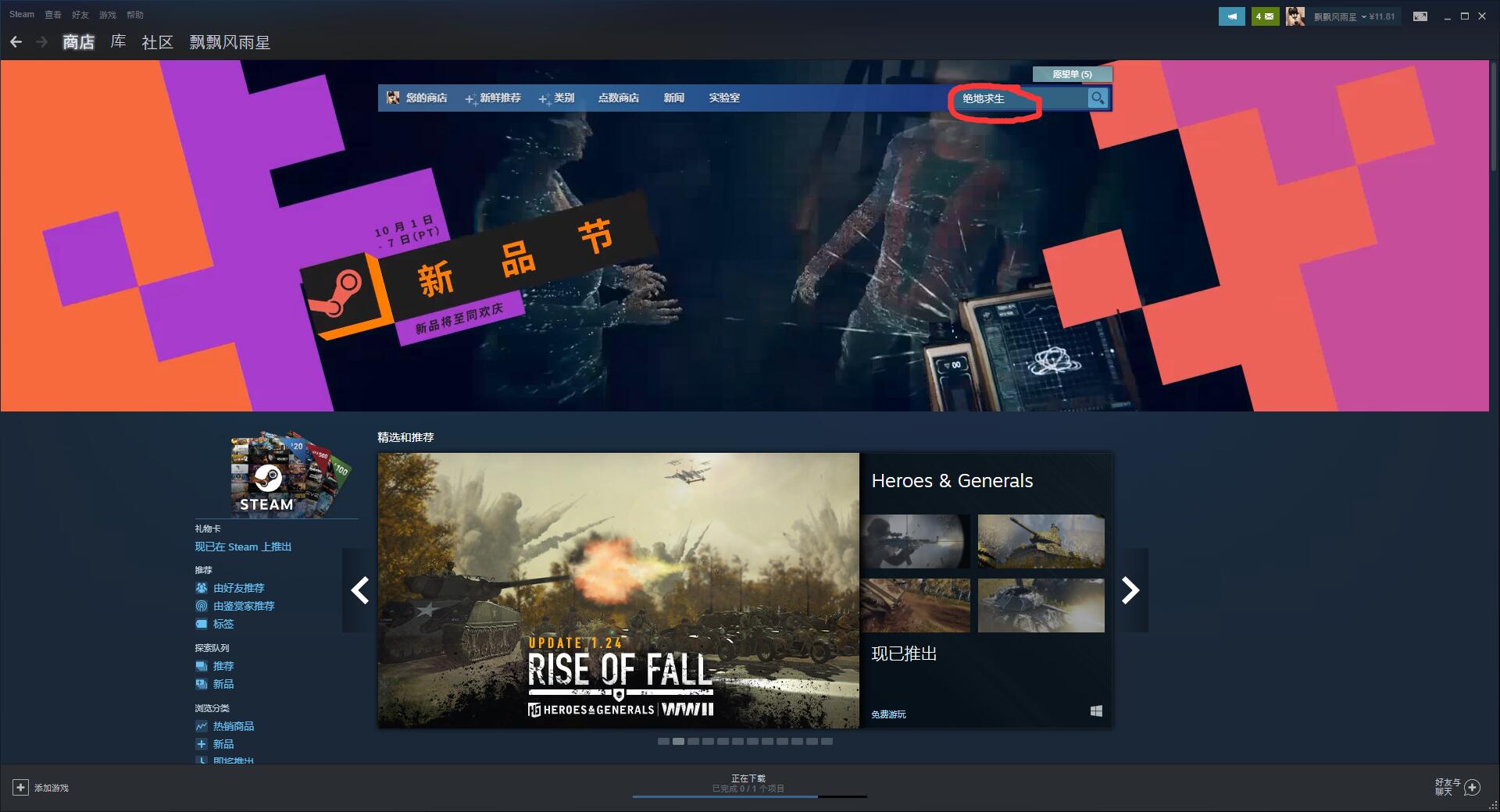Image resolution: width=1500 pixels, height=812 pixels.
Task: Click the 添加游戏 plus icon
Action: (x=21, y=788)
